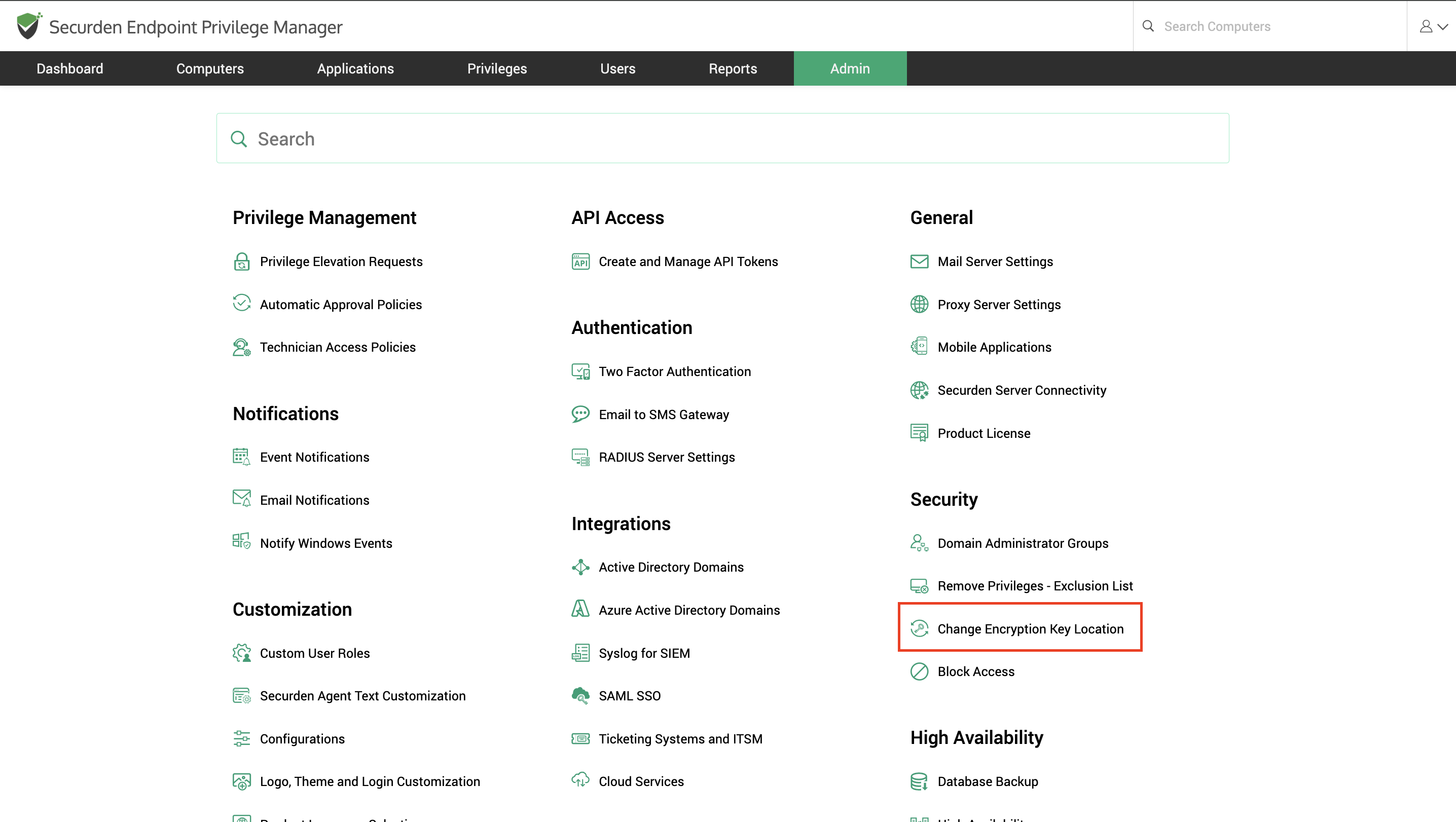Image resolution: width=1456 pixels, height=822 pixels.
Task: Open the Database Backup link
Action: click(x=988, y=781)
